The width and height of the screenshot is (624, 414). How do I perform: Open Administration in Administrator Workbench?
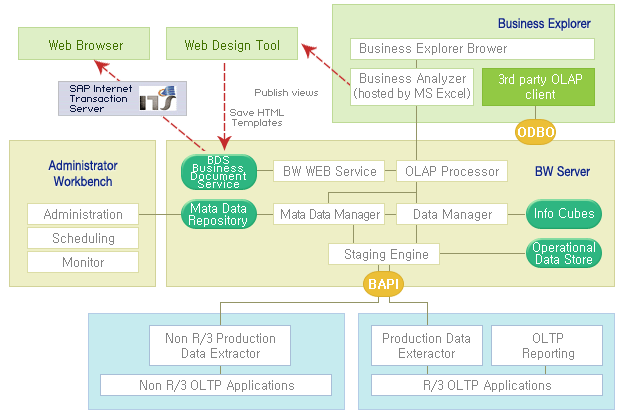(83, 214)
